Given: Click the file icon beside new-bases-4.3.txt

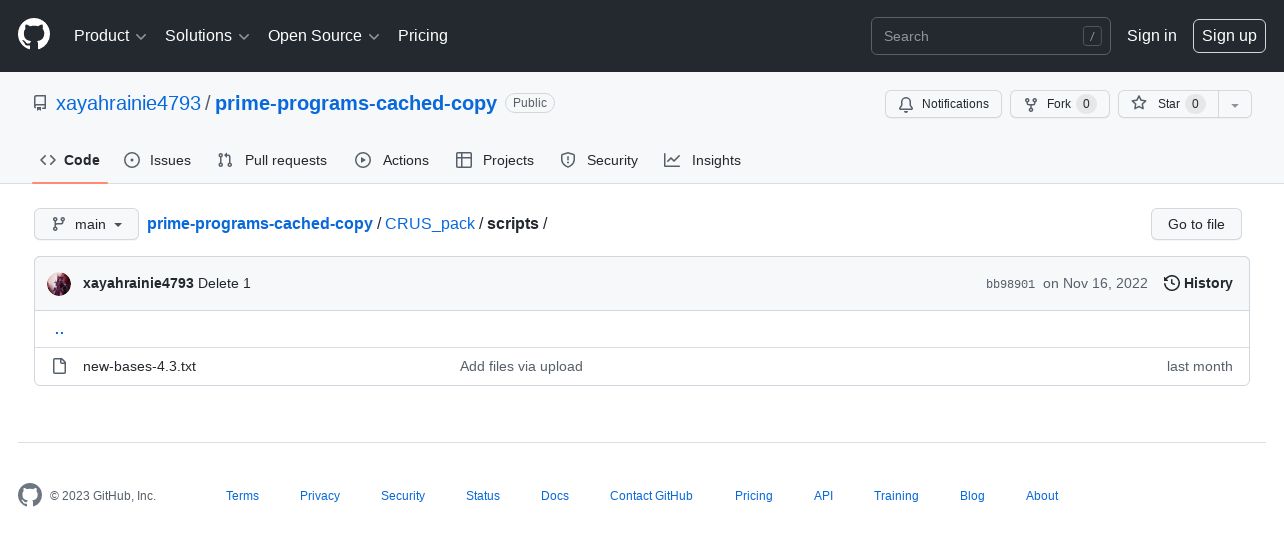Looking at the screenshot, I should tap(60, 366).
